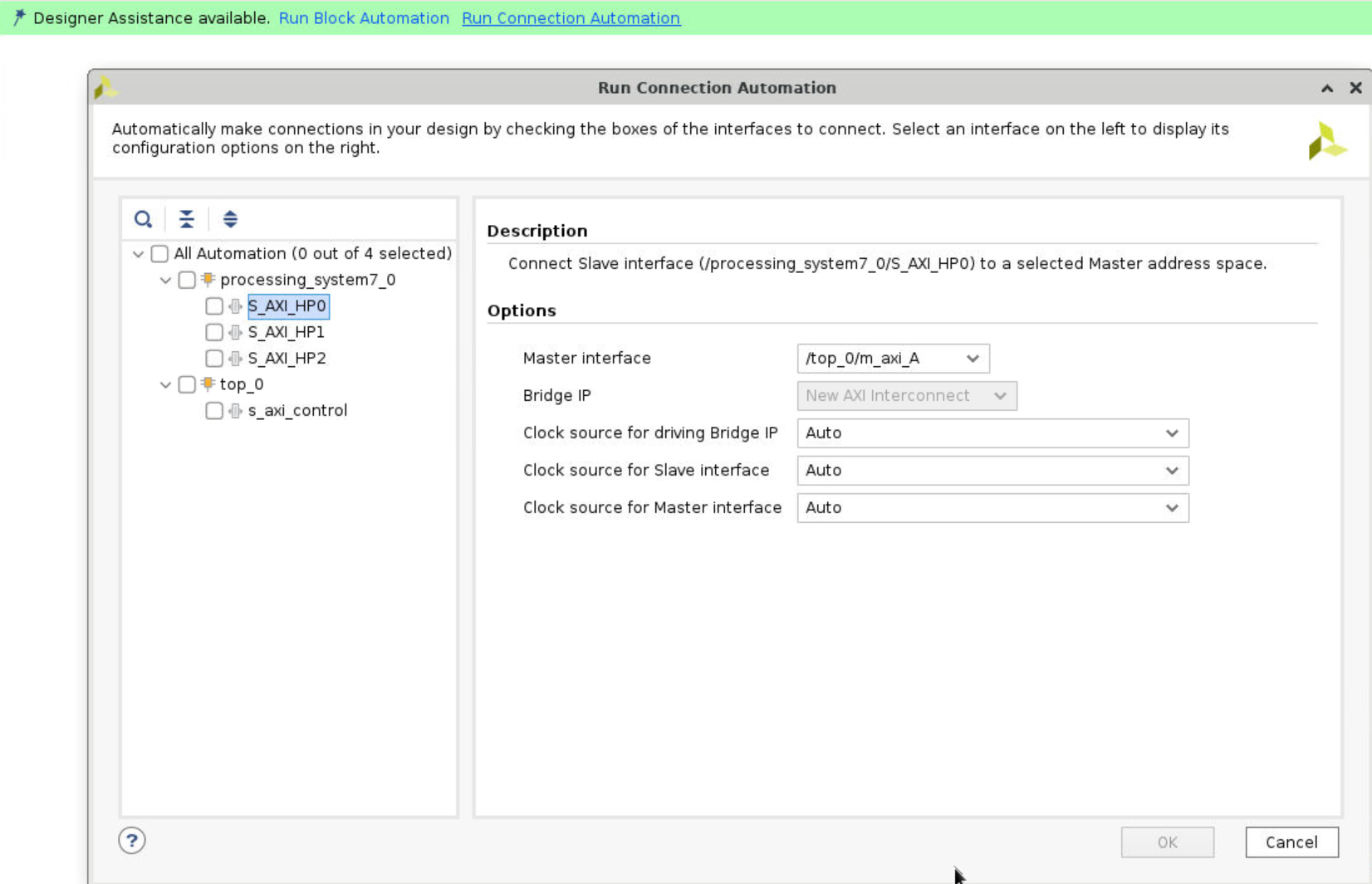Enable the s_axi_control checkbox

(x=214, y=411)
